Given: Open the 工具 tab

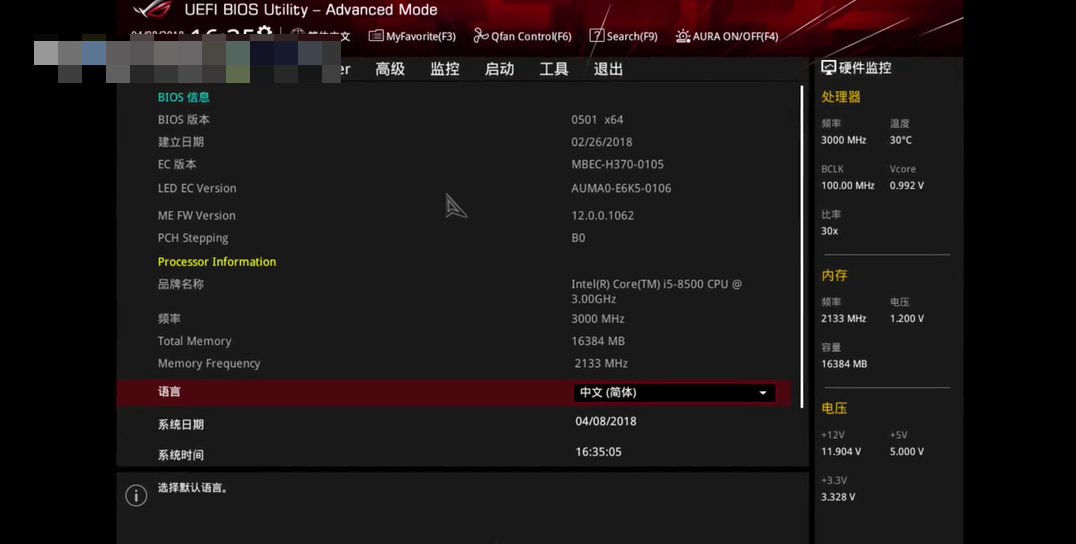Looking at the screenshot, I should click(554, 69).
